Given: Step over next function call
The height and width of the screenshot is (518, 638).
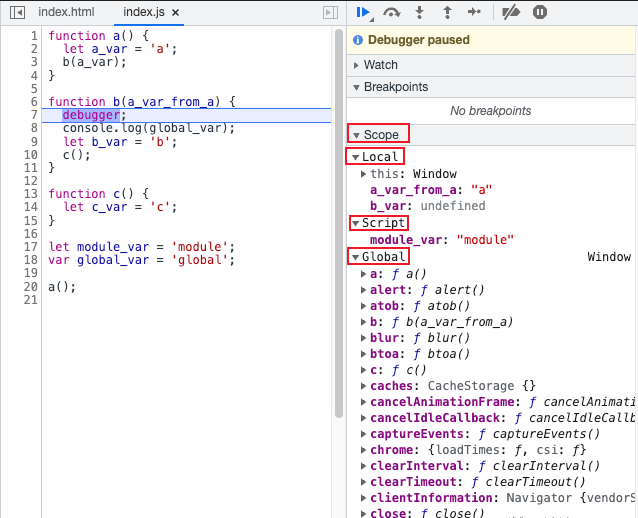Looking at the screenshot, I should click(x=391, y=13).
